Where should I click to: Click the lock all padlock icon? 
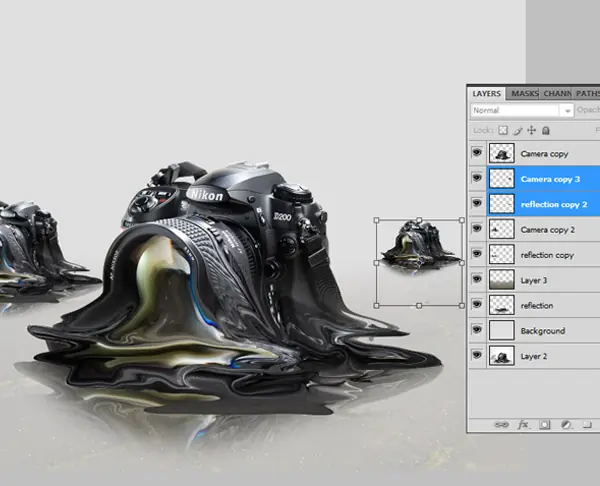[x=546, y=130]
